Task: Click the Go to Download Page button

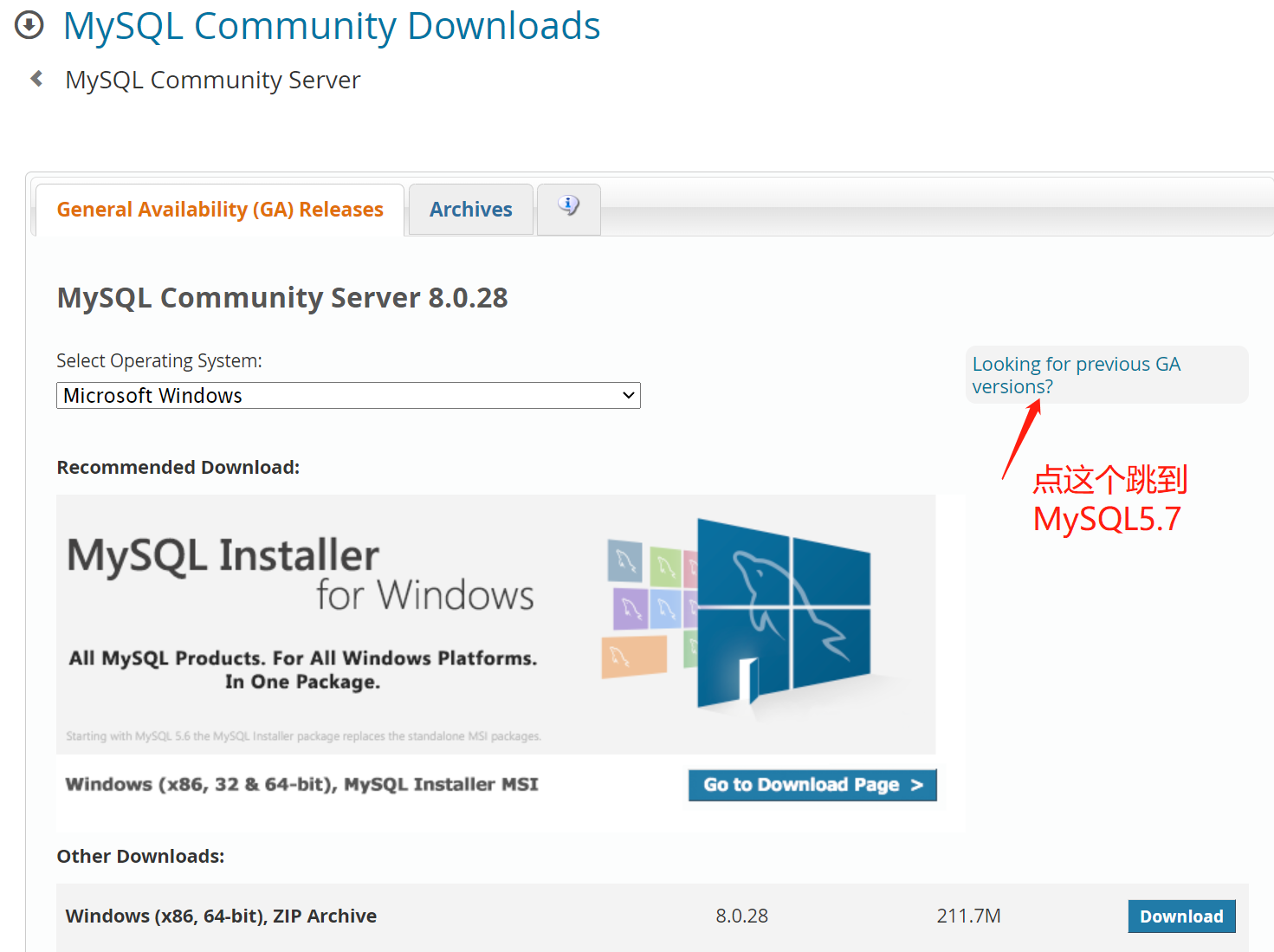Action: coord(812,785)
